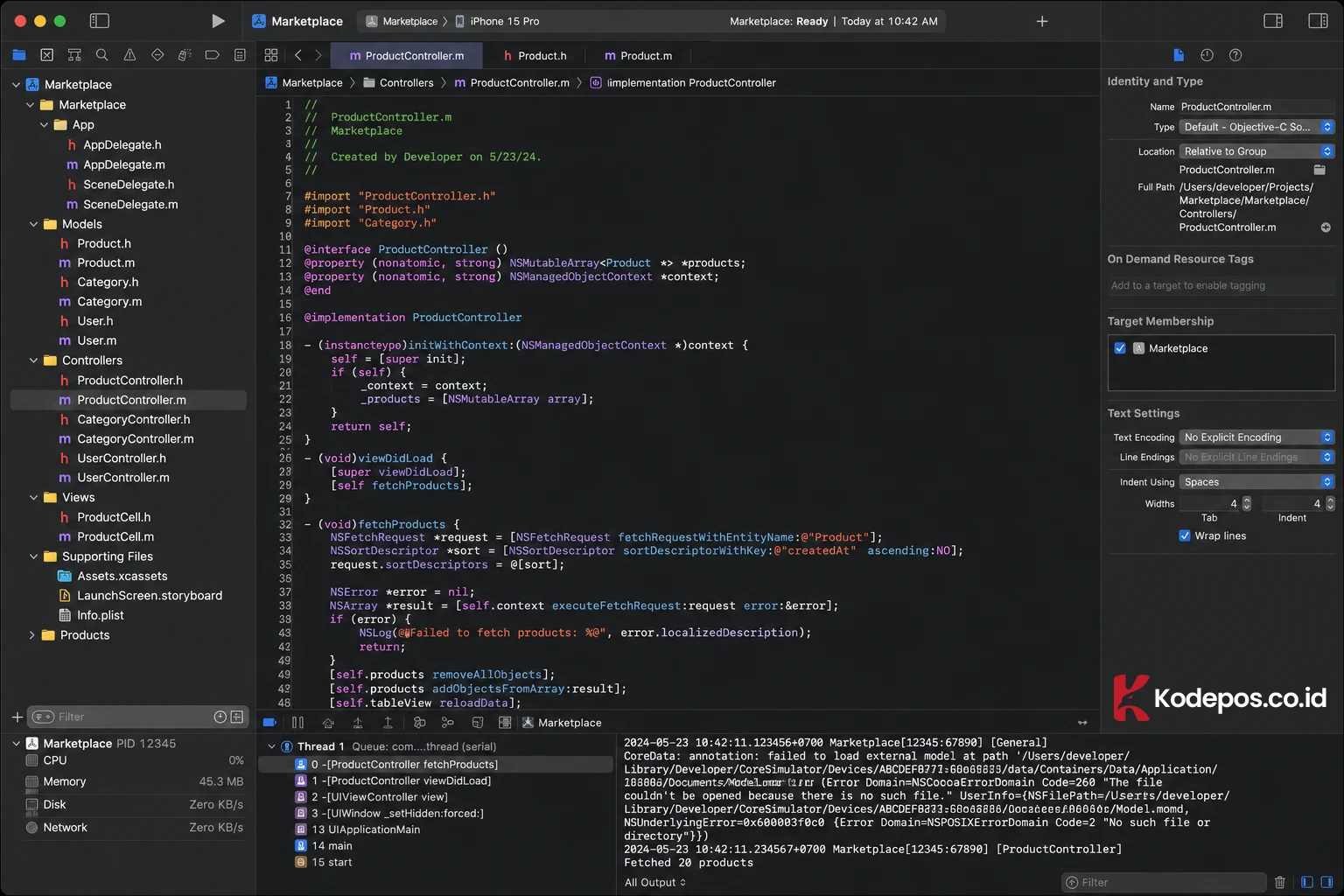The width and height of the screenshot is (1344, 896).
Task: Open the report navigator
Action: coord(240,55)
